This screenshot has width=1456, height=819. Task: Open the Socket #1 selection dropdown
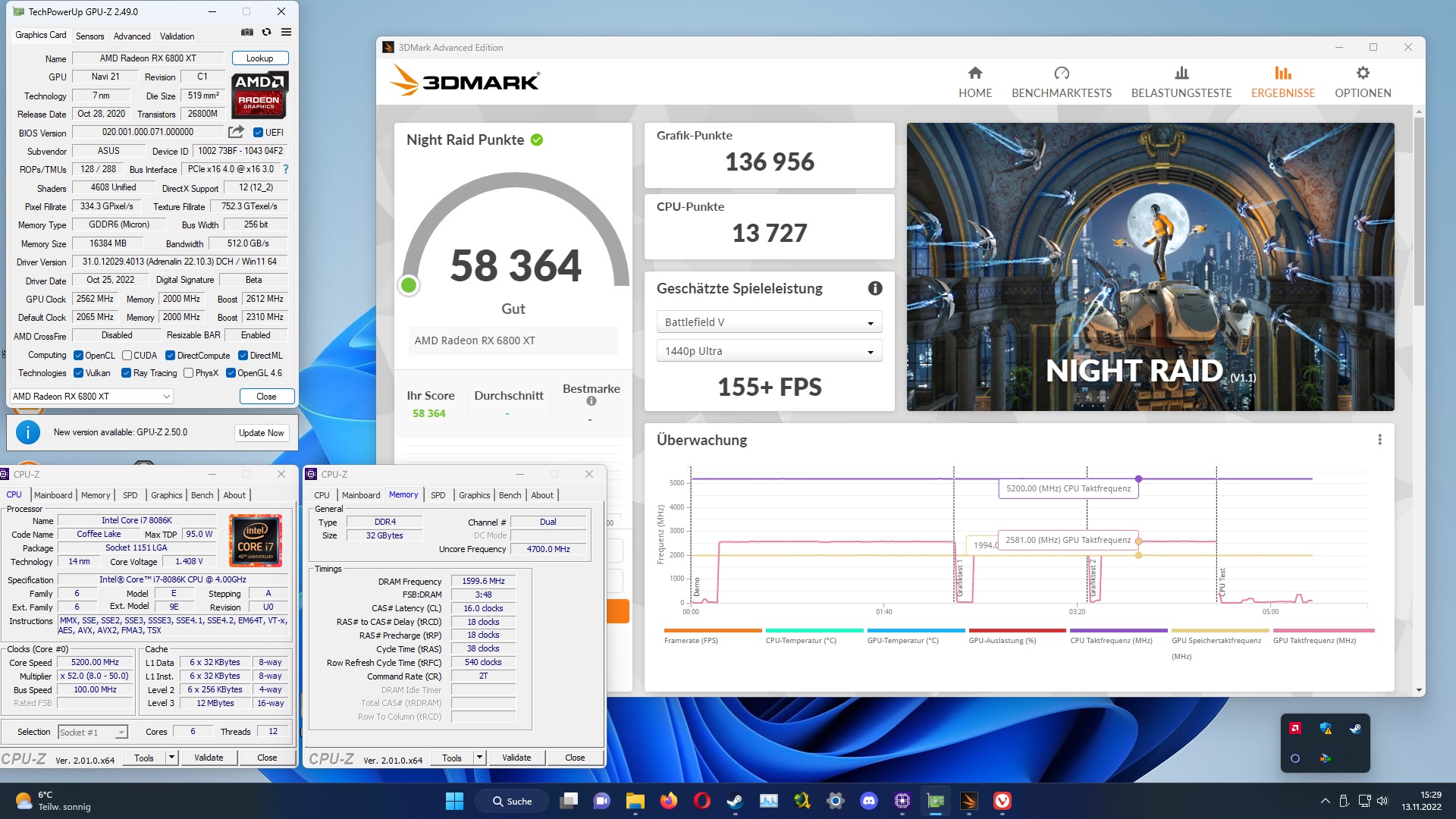(x=93, y=732)
